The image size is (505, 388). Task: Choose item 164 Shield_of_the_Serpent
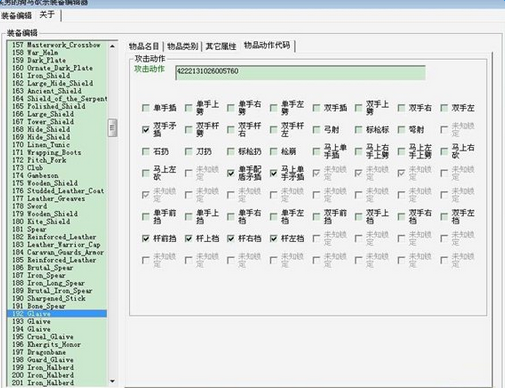(x=57, y=98)
